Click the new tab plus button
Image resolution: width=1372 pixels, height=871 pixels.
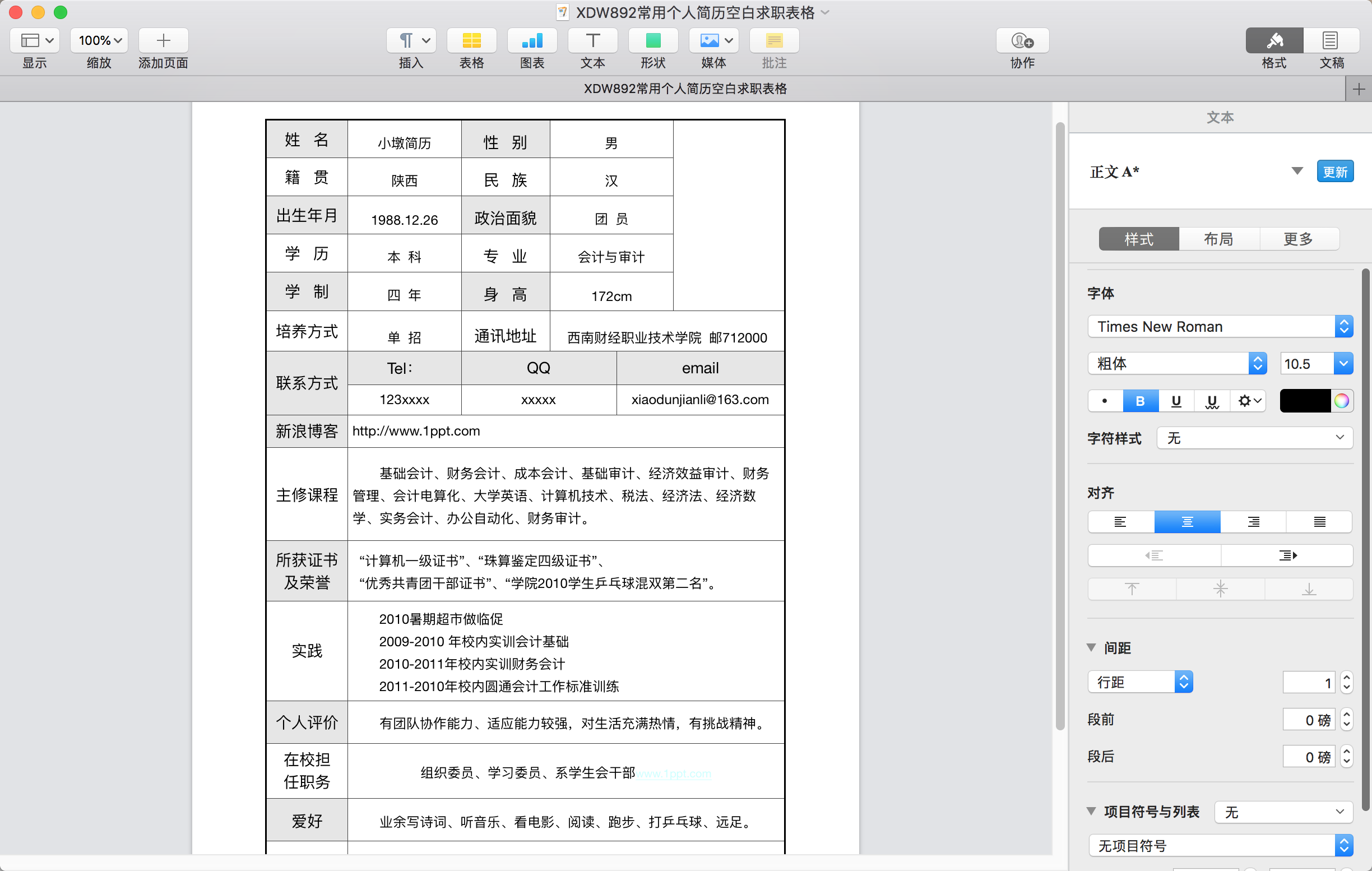coord(1359,90)
